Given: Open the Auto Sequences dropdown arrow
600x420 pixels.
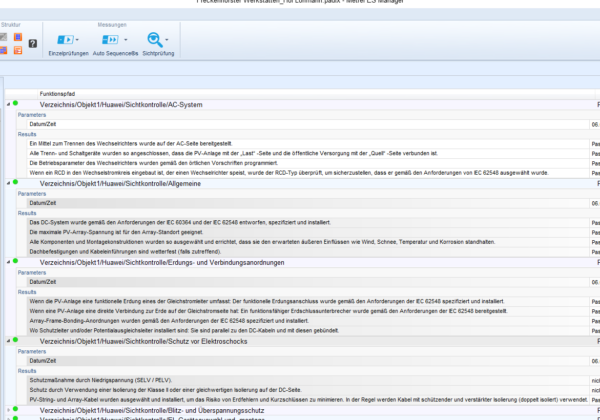Looking at the screenshot, I should 126,40.
